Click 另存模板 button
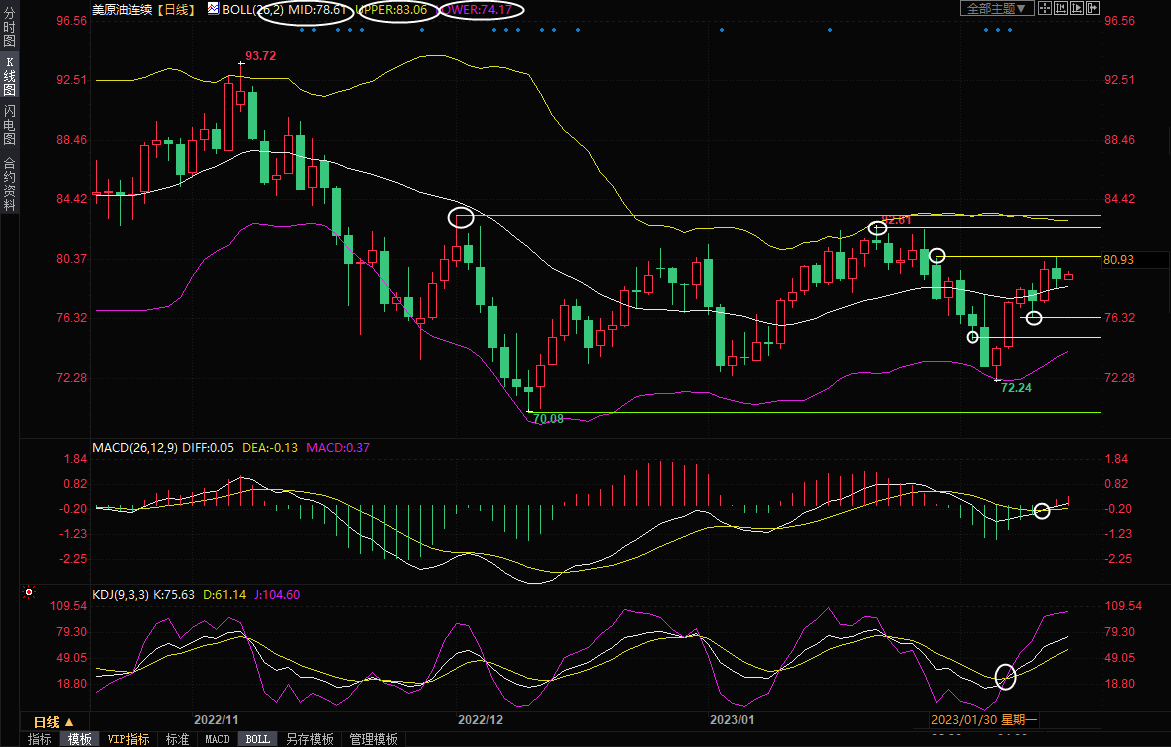This screenshot has height=747, width=1171. [309, 739]
